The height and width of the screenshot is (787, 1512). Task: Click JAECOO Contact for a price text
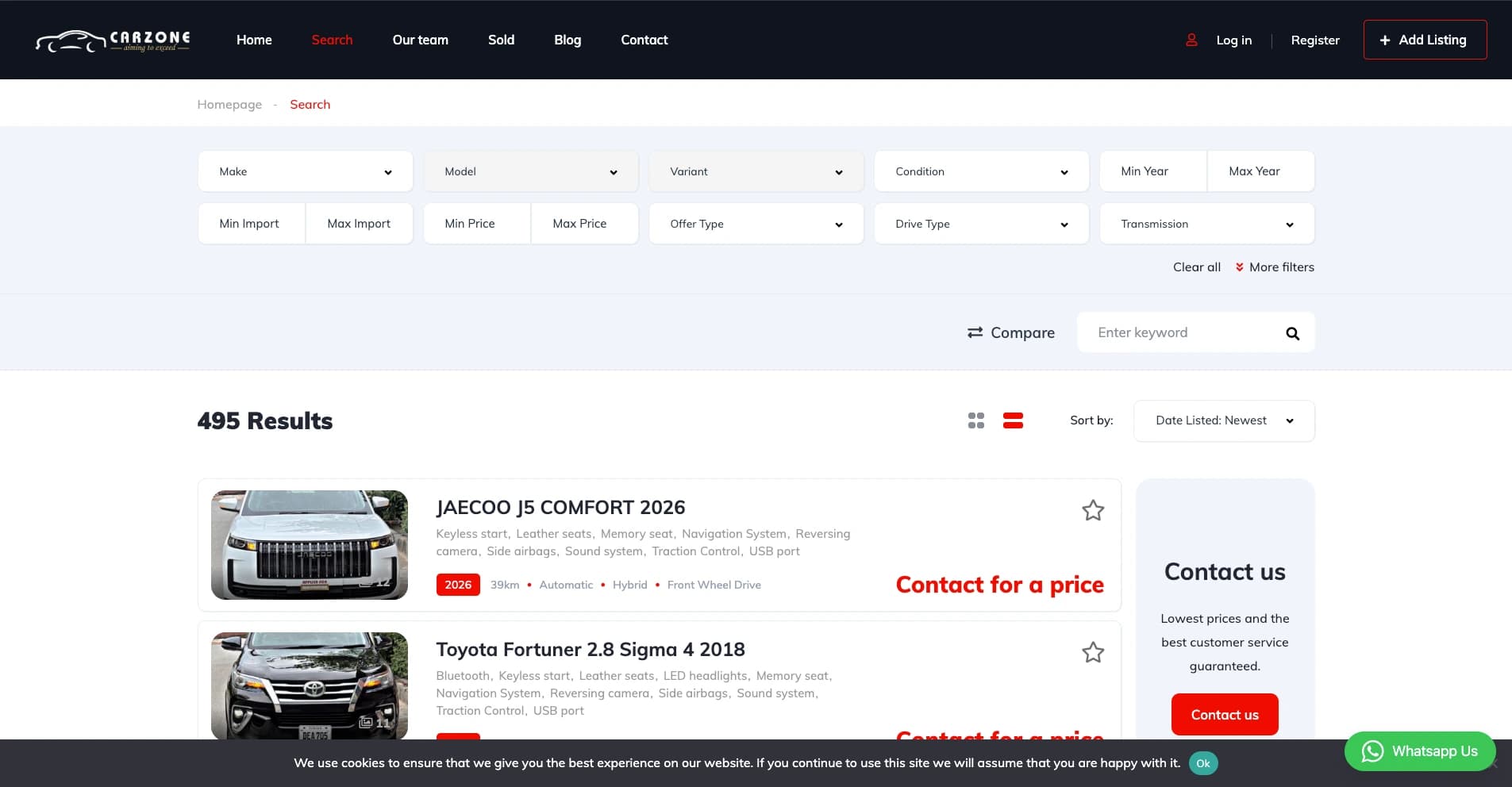click(x=999, y=585)
